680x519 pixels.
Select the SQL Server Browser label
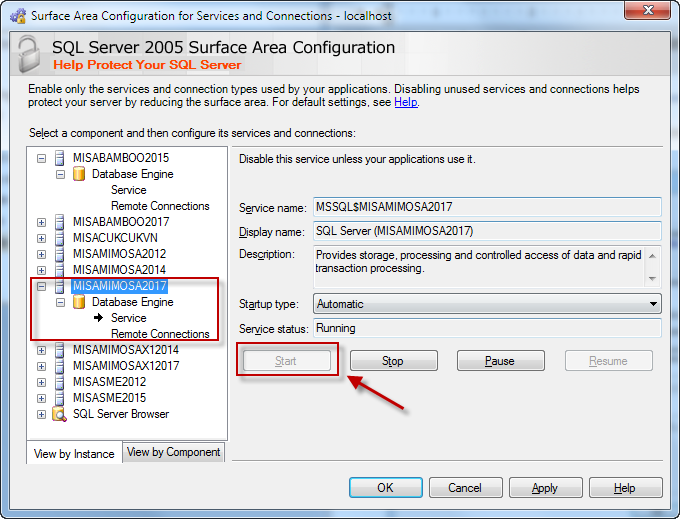pos(121,414)
